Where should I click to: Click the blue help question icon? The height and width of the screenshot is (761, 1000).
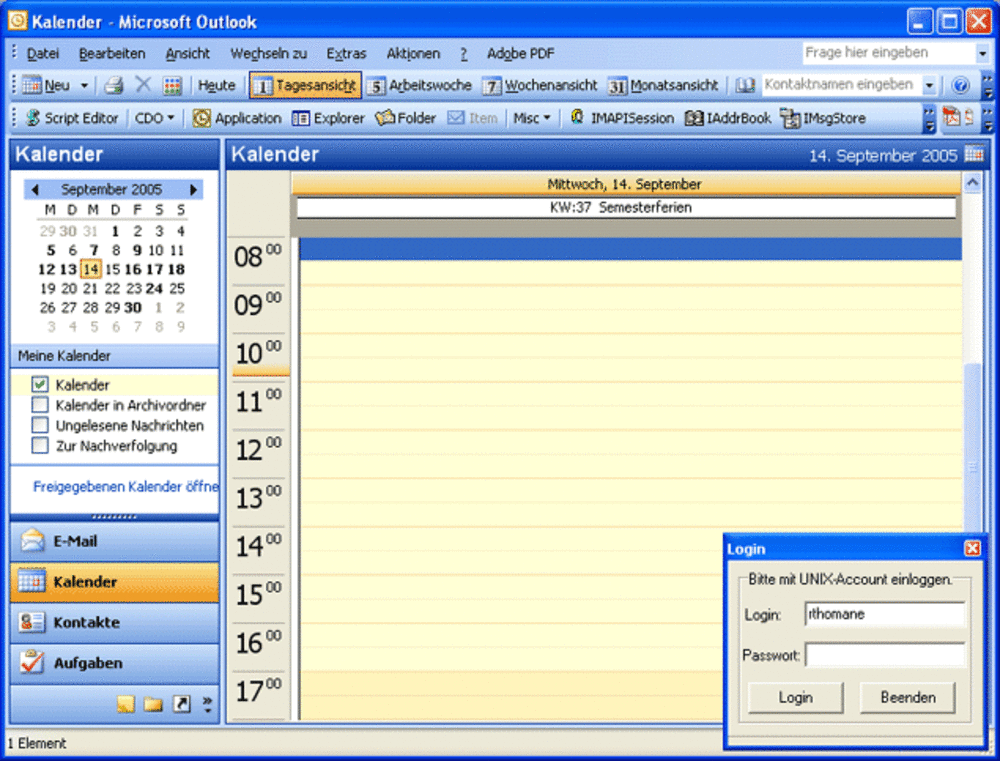[960, 85]
